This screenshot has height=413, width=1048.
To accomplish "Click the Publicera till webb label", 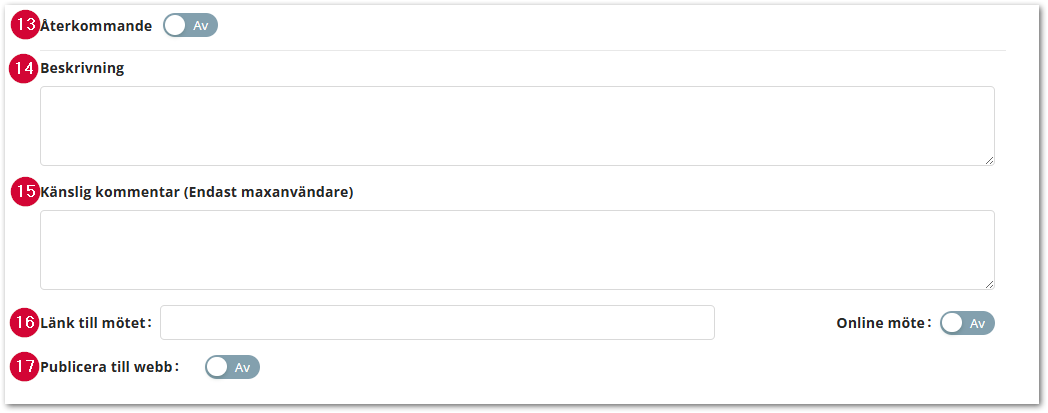I will (x=109, y=367).
